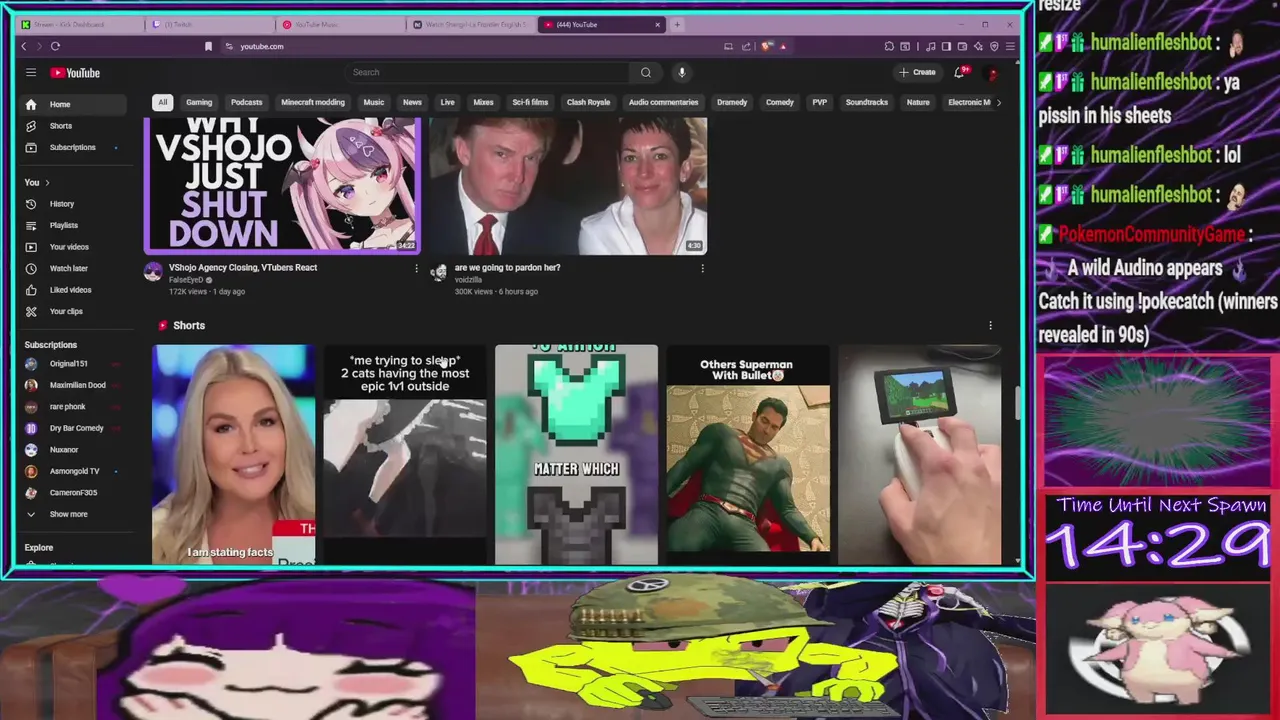
Task: Open the notifications bell
Action: 960,72
